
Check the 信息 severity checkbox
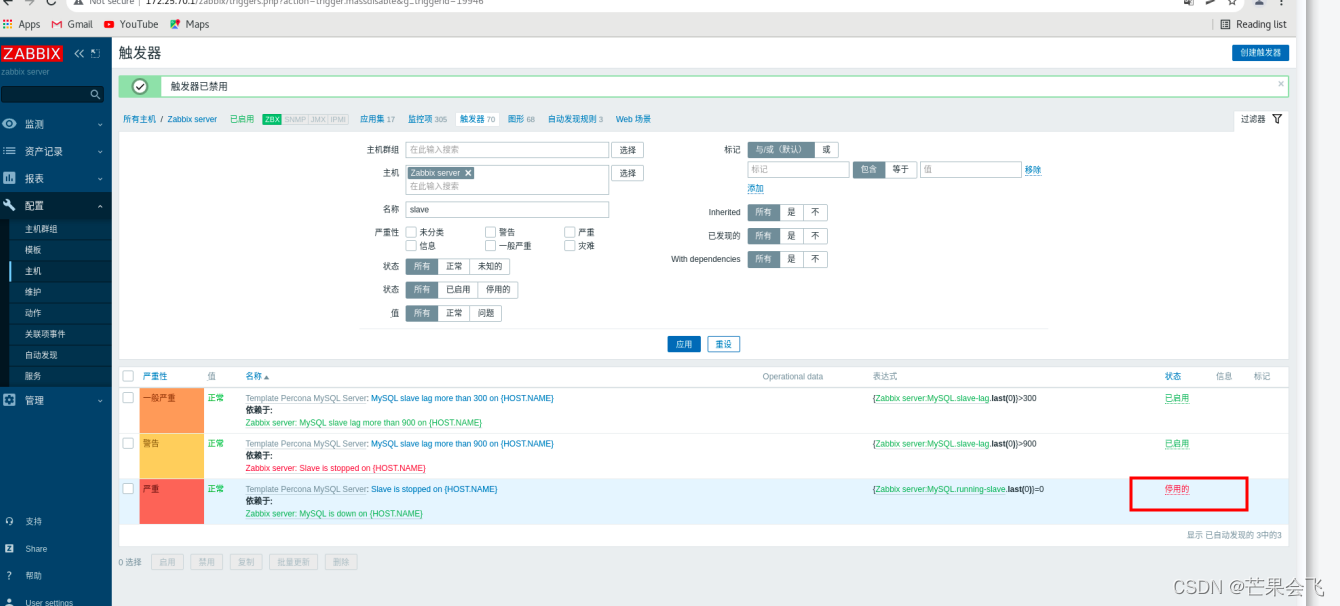coord(411,245)
